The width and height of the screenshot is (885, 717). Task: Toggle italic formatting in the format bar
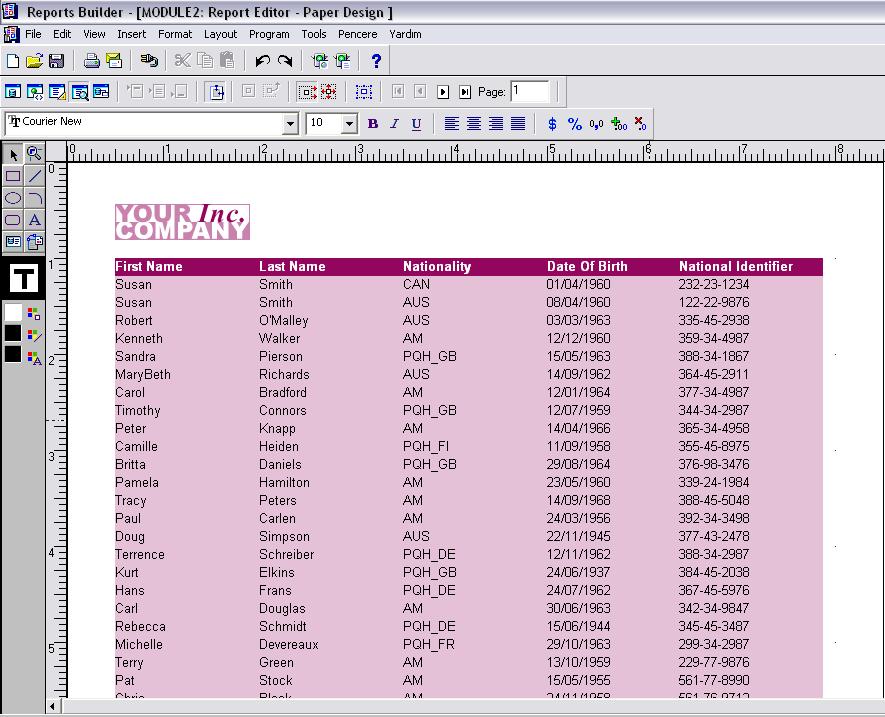click(x=394, y=123)
